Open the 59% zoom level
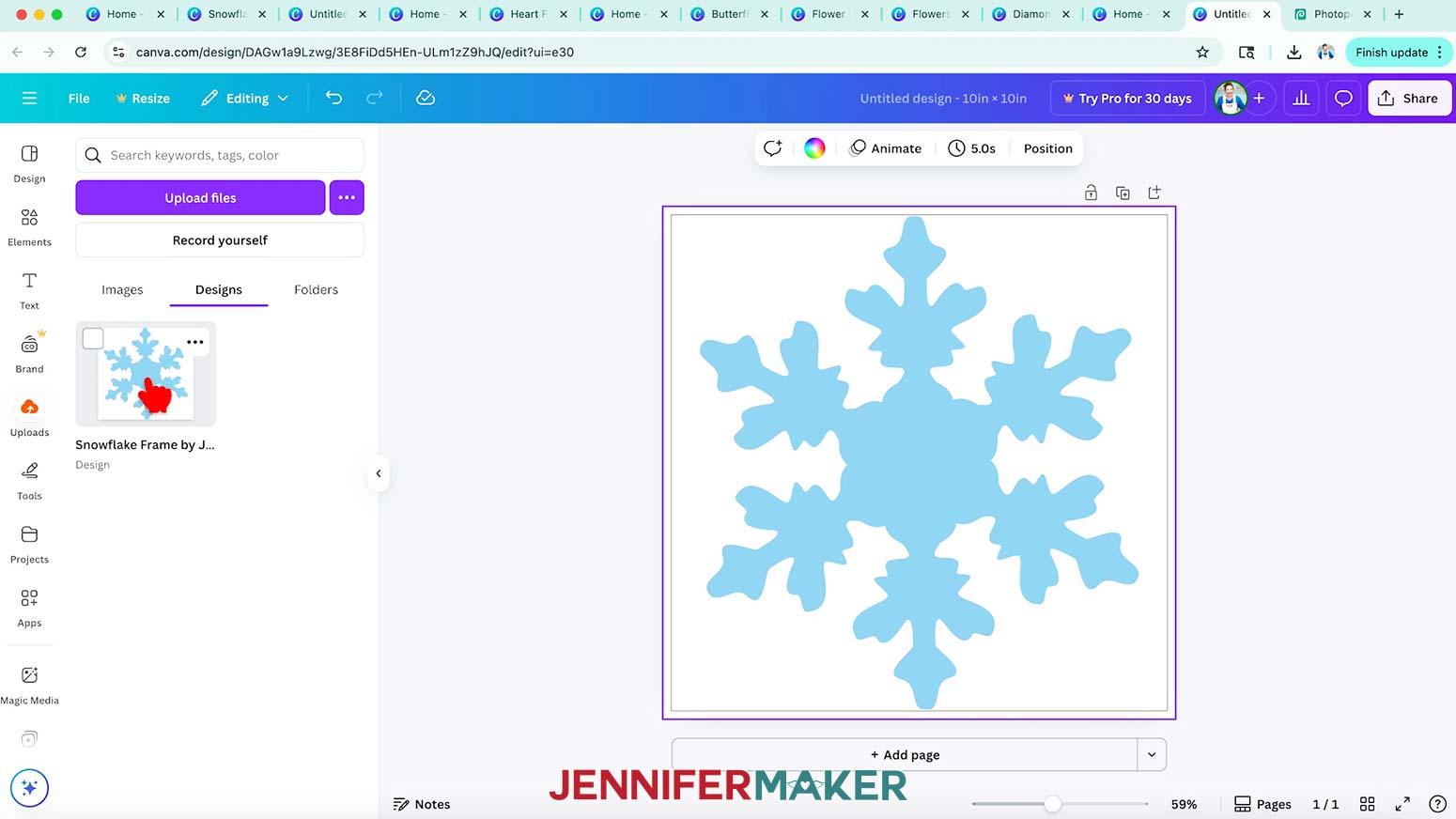1456x819 pixels. coord(1184,804)
